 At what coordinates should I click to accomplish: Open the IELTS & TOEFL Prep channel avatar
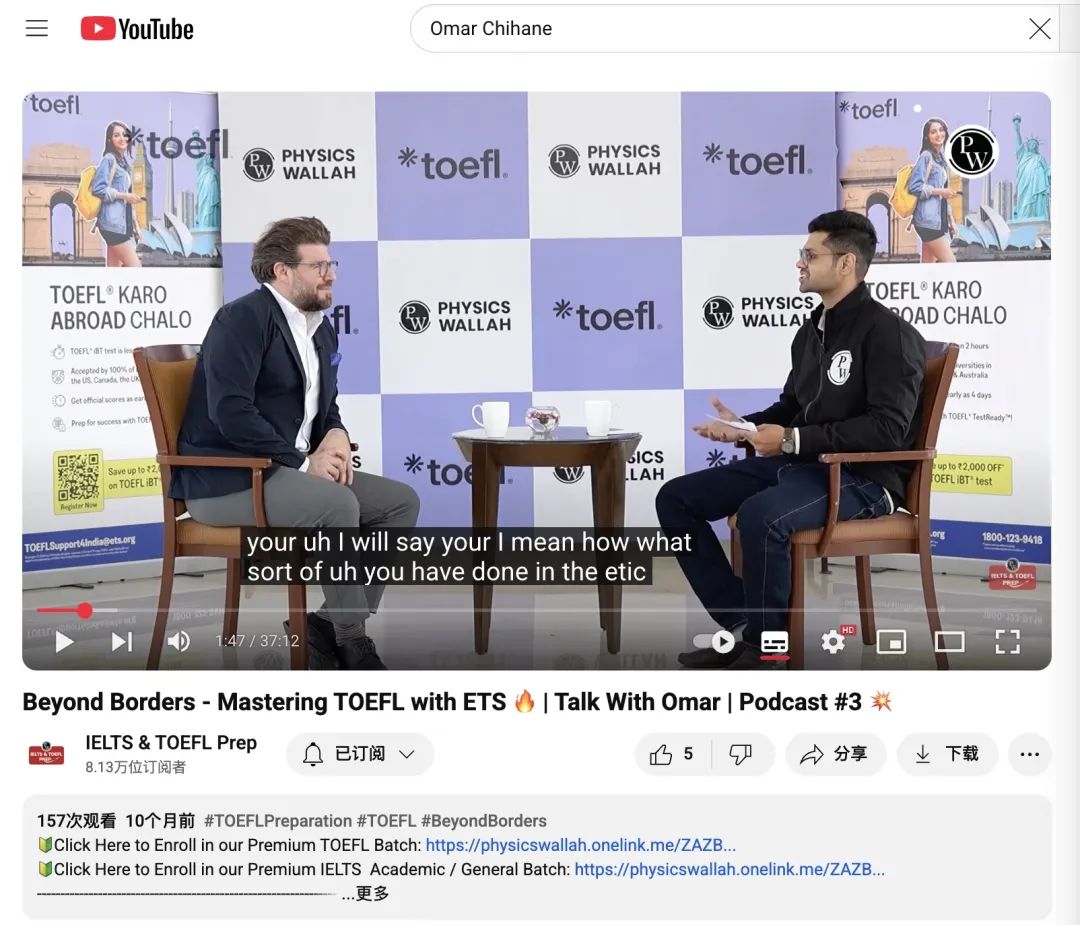[x=46, y=754]
